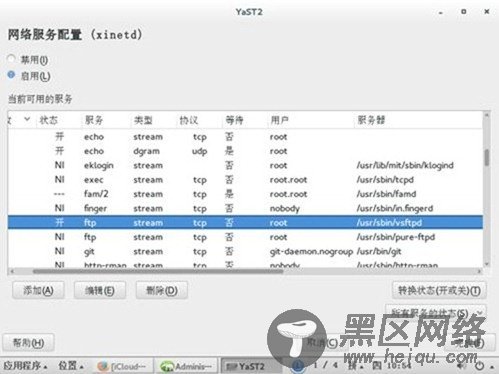Select the git service row
The width and height of the screenshot is (499, 374).
pos(245,251)
